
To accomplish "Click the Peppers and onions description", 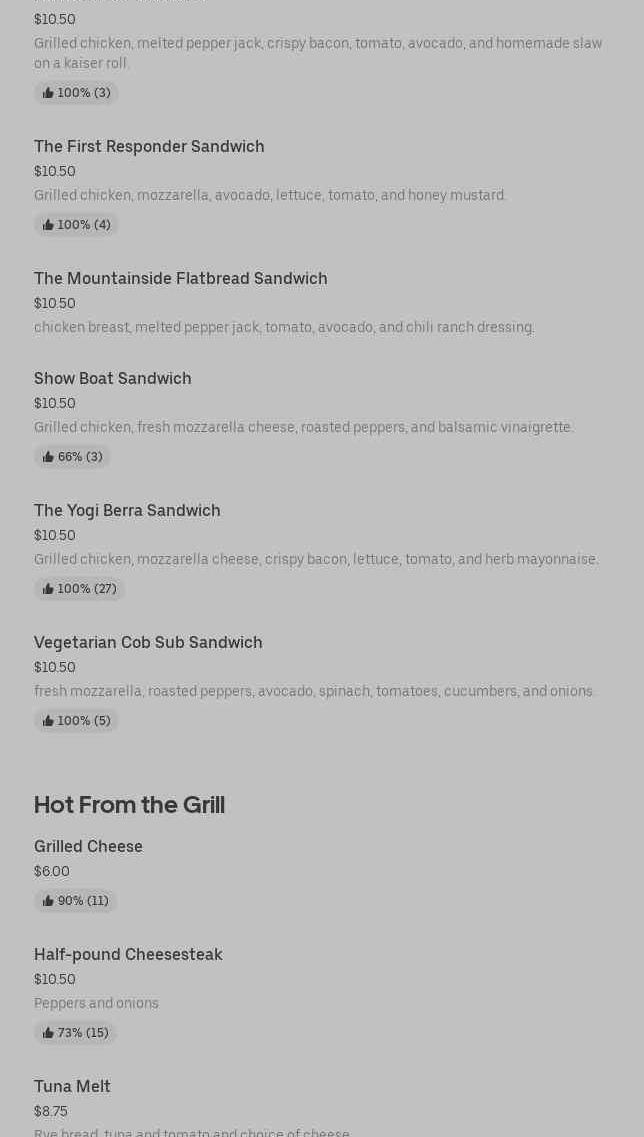I will [x=96, y=1003].
